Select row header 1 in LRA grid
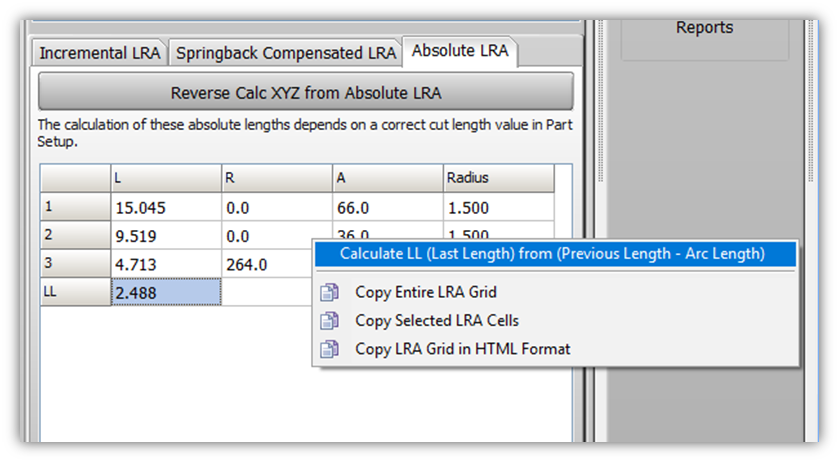The width and height of the screenshot is (839, 462). coord(75,208)
